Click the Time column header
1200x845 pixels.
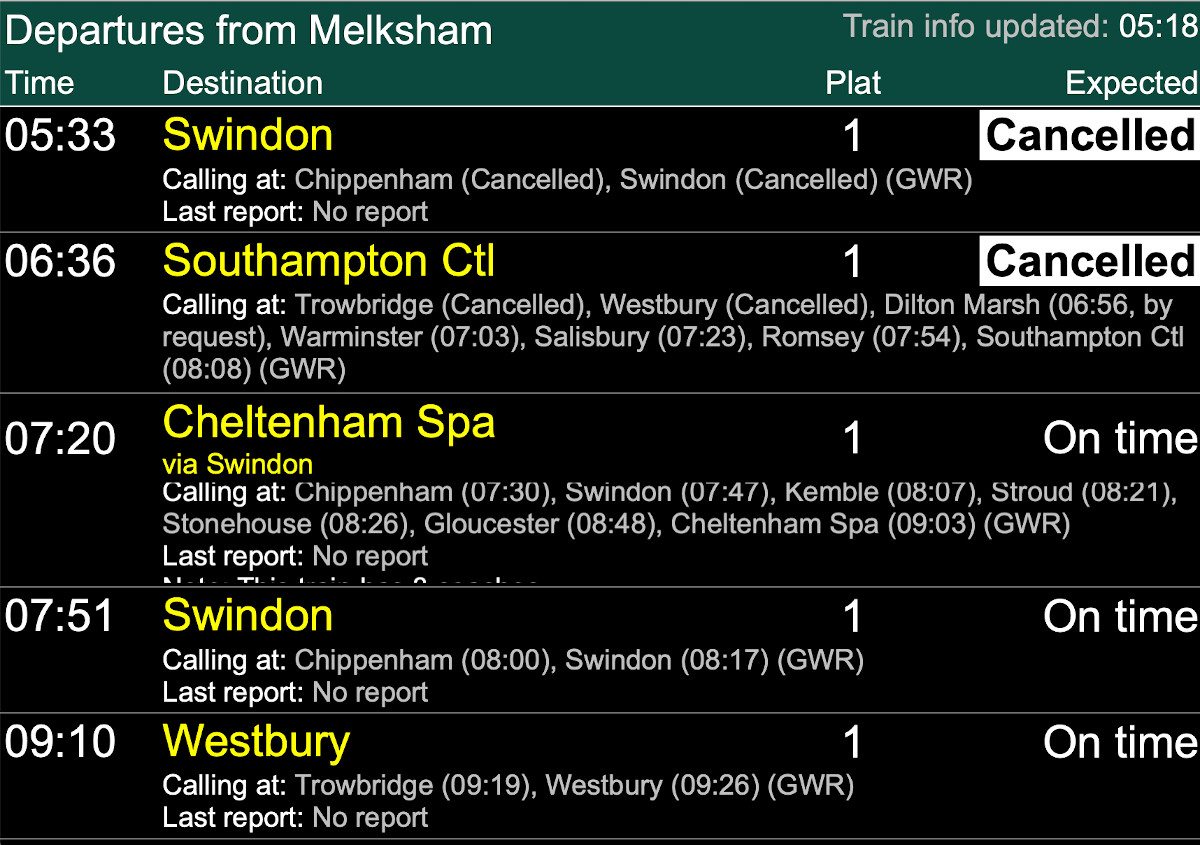click(39, 83)
